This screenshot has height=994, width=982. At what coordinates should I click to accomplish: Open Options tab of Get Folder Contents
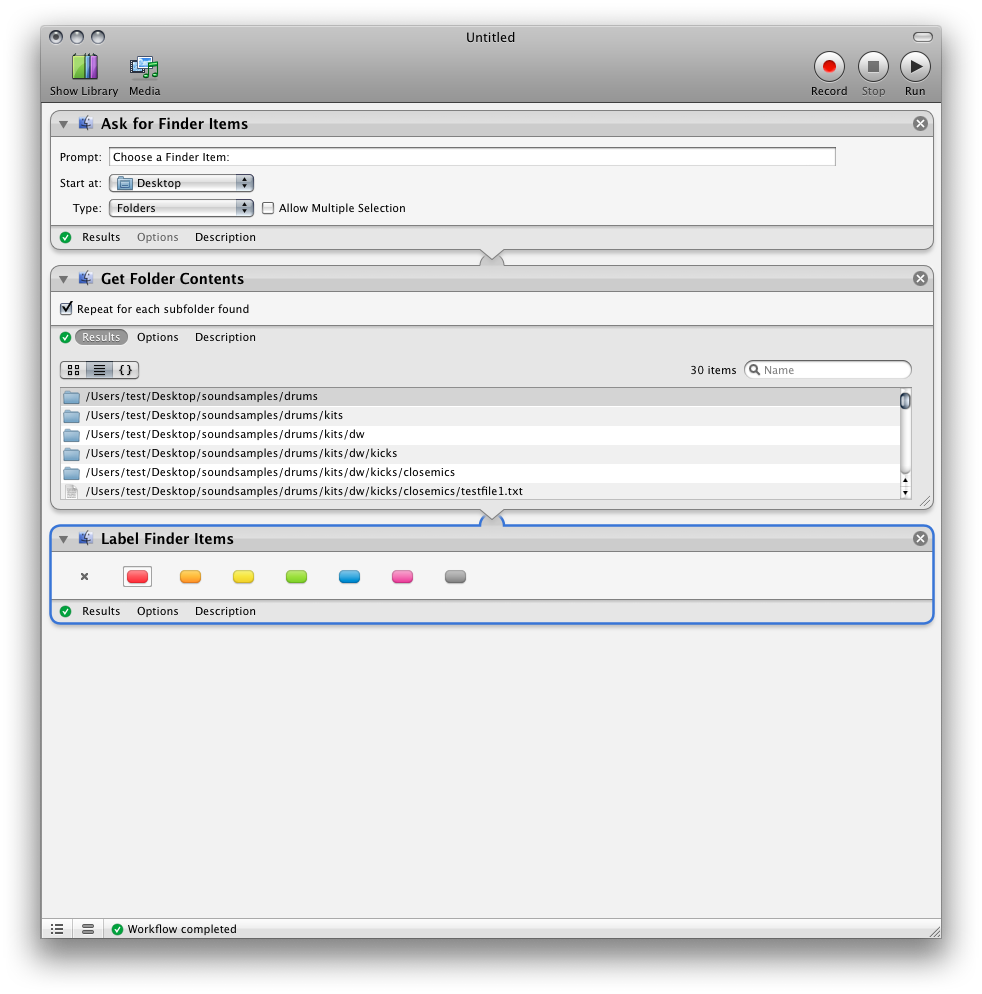point(157,337)
